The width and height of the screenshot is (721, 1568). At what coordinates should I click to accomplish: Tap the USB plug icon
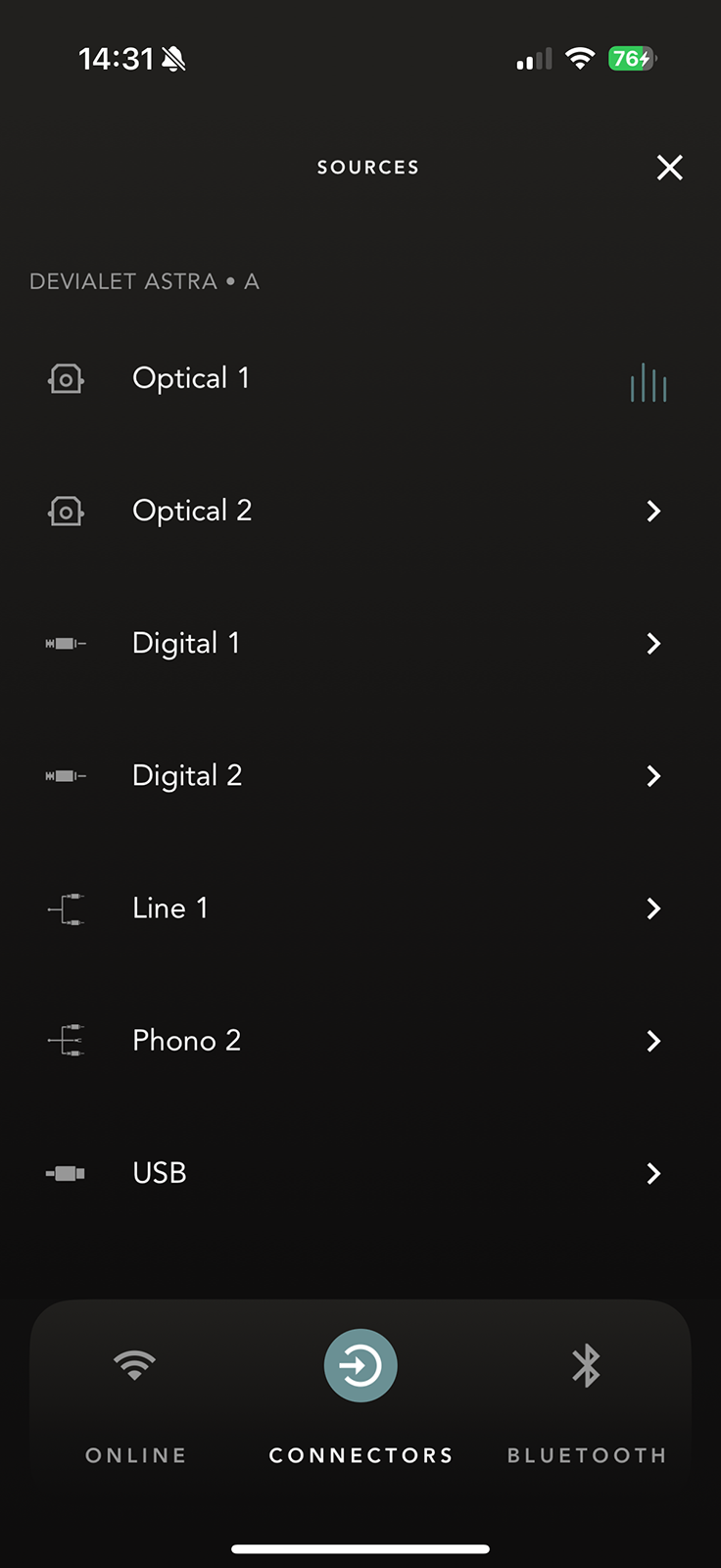[66, 1173]
